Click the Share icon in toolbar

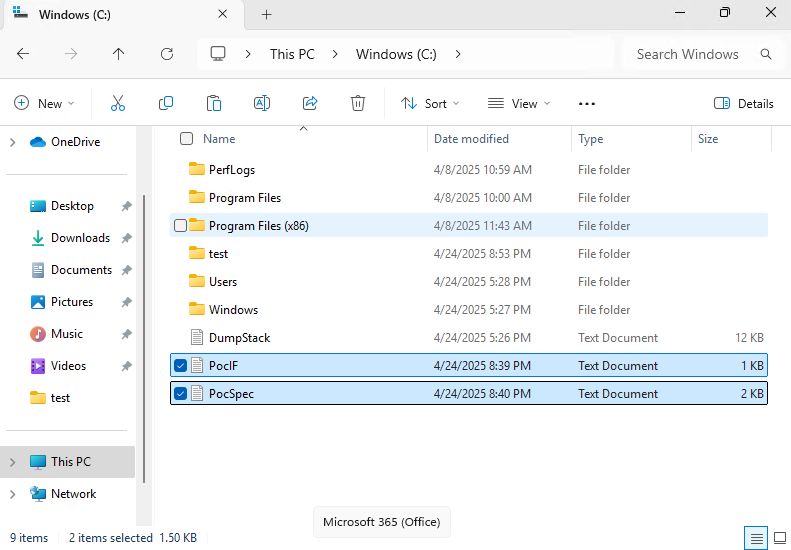click(310, 103)
